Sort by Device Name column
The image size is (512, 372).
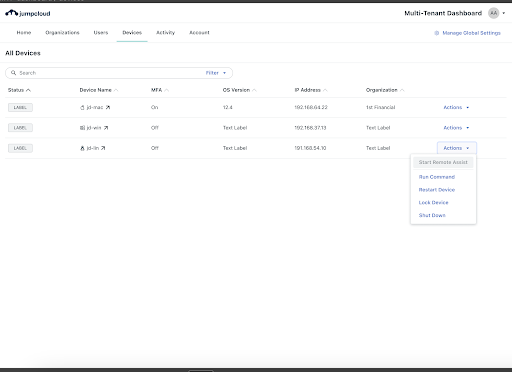[x=99, y=90]
